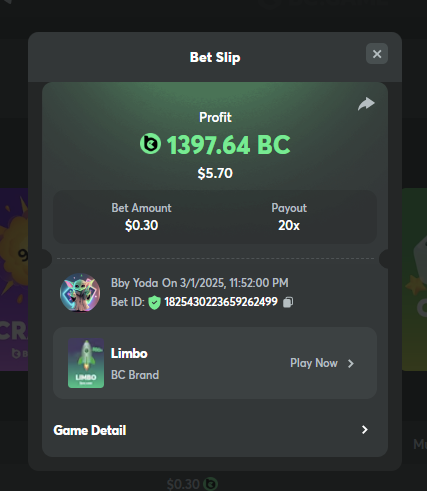Click the BC coin icon beside profit
The width and height of the screenshot is (427, 491).
tap(150, 144)
